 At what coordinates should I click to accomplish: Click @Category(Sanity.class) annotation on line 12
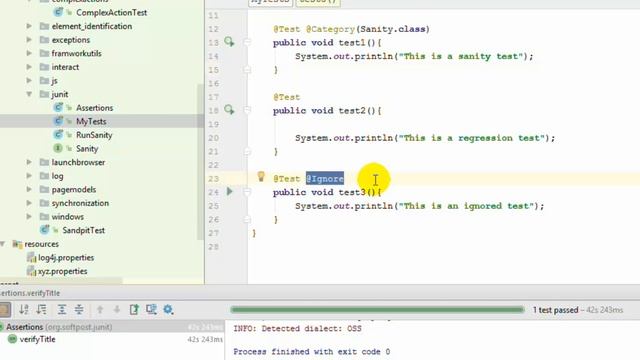tap(368, 29)
